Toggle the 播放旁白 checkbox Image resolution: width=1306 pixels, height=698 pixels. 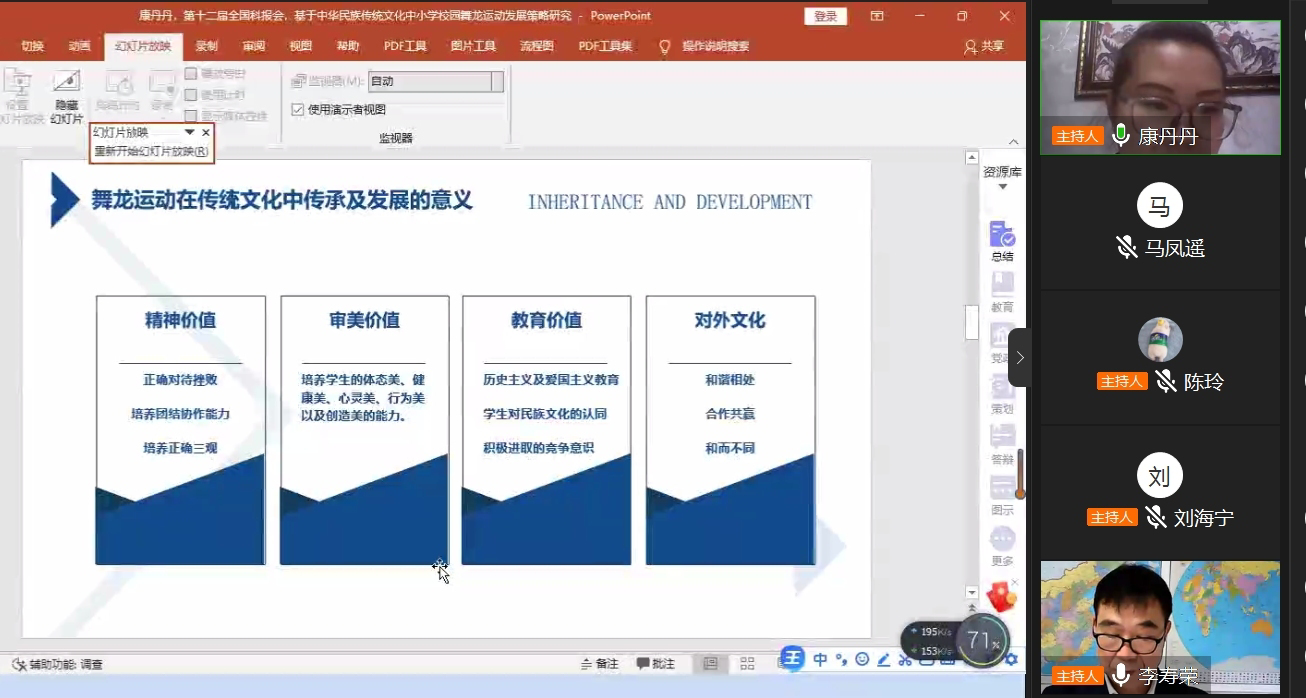(191, 74)
